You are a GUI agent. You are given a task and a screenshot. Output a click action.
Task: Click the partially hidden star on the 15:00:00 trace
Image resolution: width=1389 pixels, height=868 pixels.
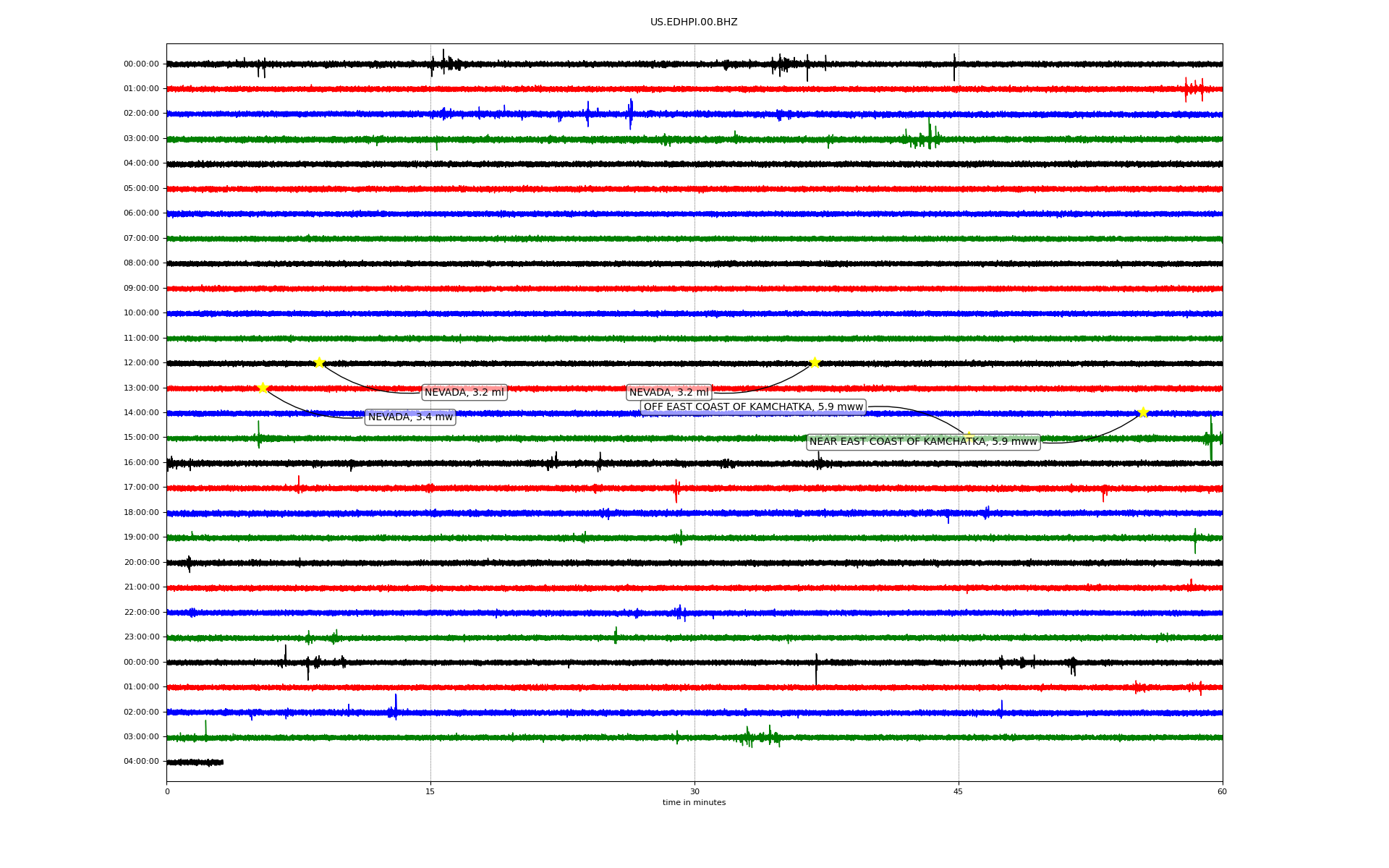(968, 436)
